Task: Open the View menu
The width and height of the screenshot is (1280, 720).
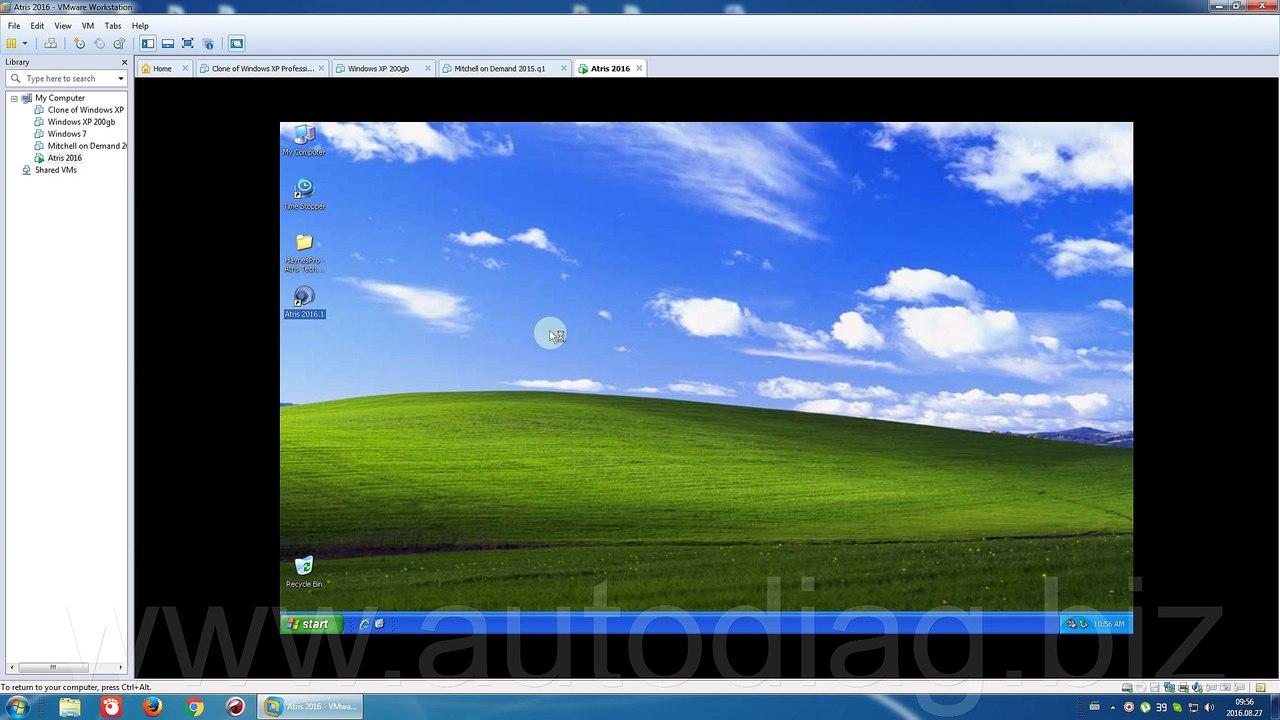Action: click(x=63, y=26)
